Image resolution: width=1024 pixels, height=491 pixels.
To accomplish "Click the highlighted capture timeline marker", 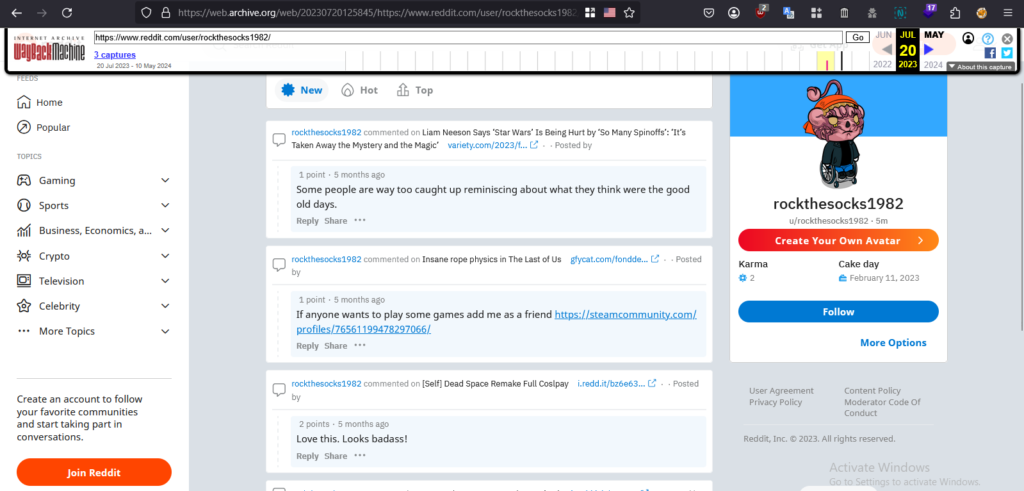I will coord(827,61).
